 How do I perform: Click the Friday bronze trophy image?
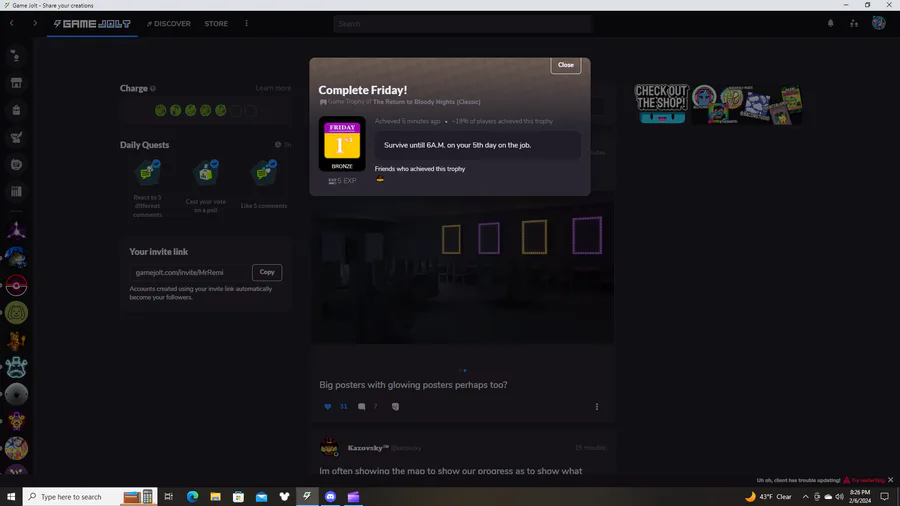(x=342, y=143)
